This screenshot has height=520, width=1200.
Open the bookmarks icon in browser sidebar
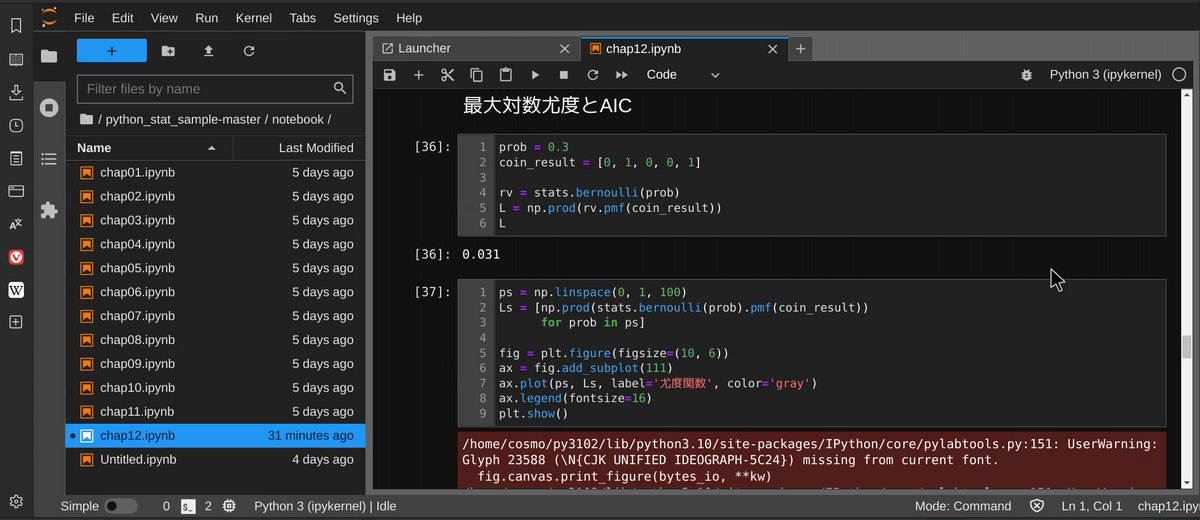tap(16, 26)
